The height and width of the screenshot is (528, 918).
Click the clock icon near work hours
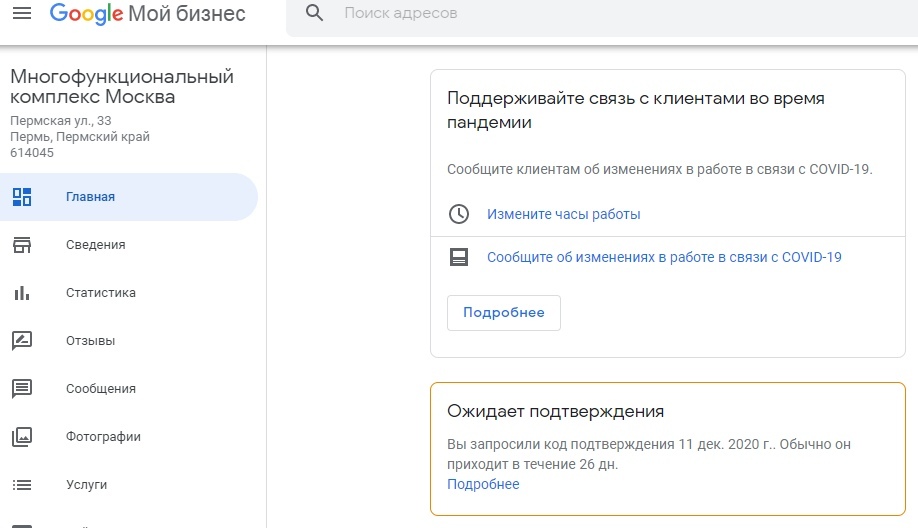[459, 214]
